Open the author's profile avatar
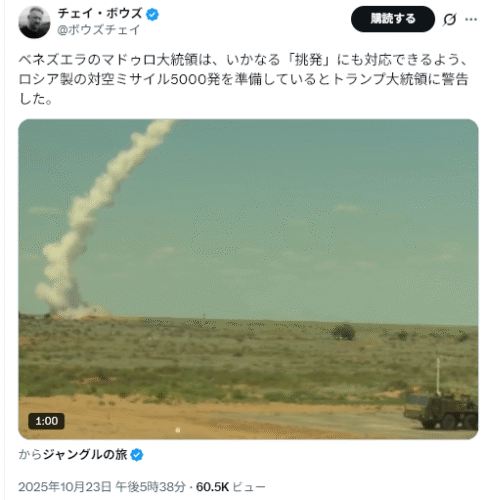 point(34,22)
